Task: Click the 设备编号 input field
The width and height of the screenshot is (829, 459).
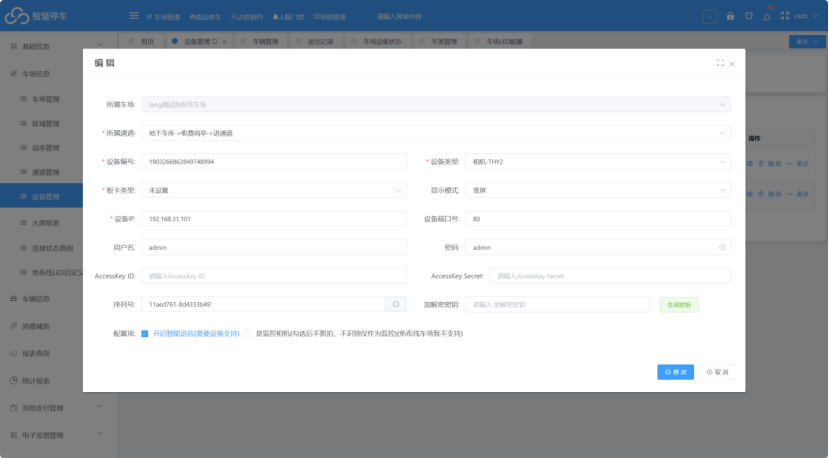Action: pos(274,161)
